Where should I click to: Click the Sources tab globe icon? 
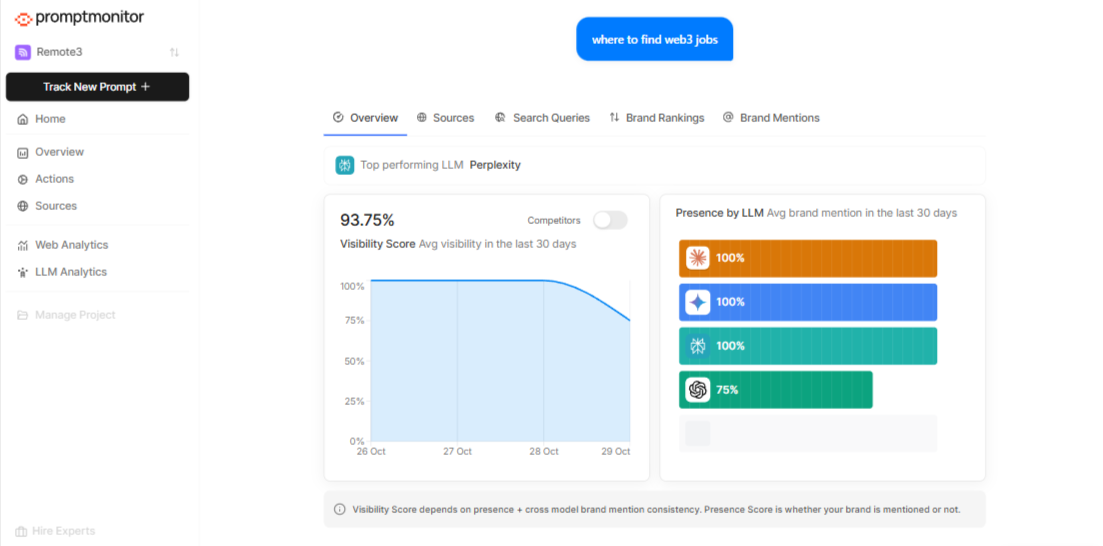421,118
